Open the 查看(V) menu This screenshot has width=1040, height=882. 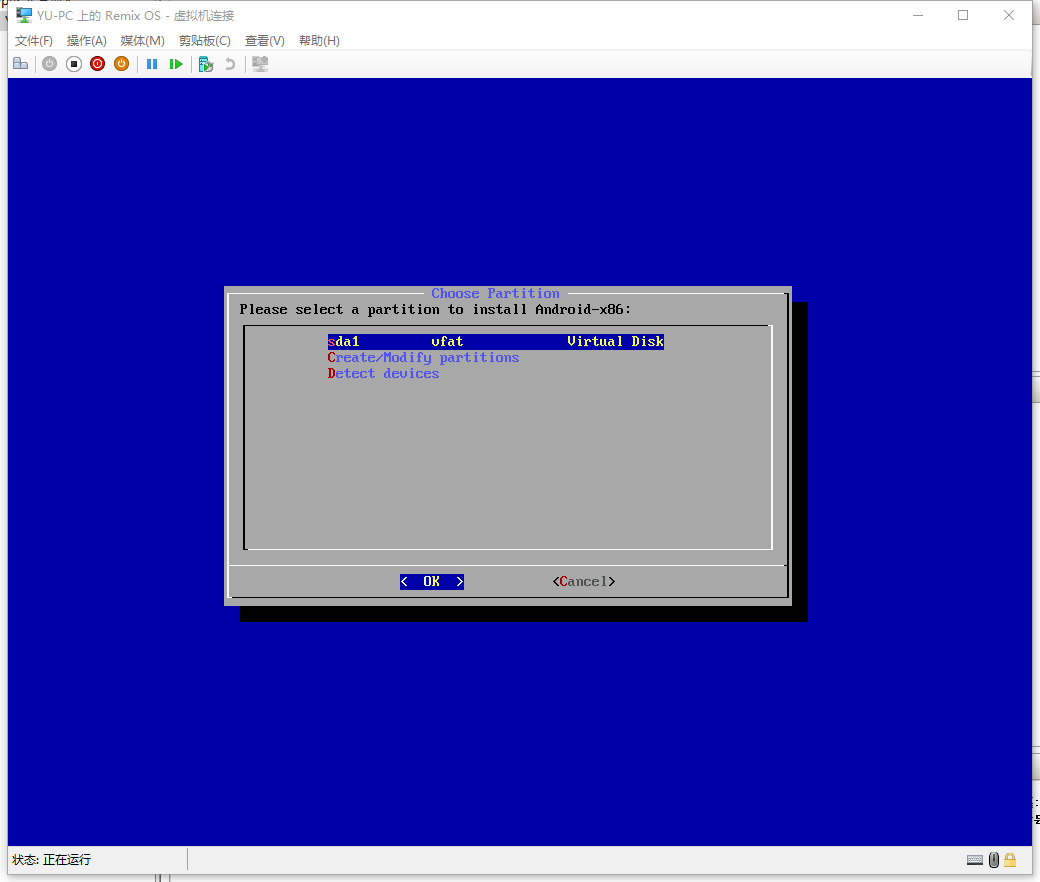click(265, 41)
